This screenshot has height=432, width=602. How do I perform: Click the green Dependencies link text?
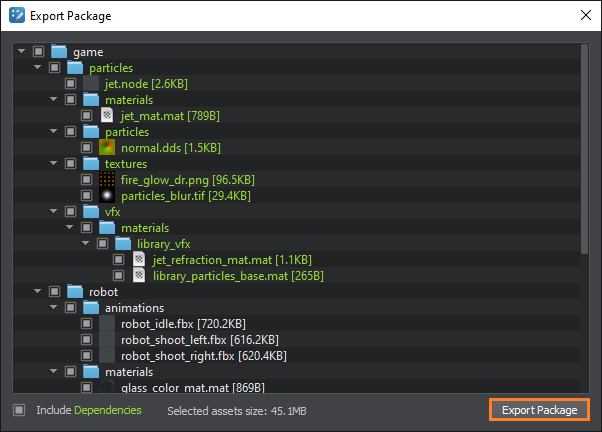[109, 410]
